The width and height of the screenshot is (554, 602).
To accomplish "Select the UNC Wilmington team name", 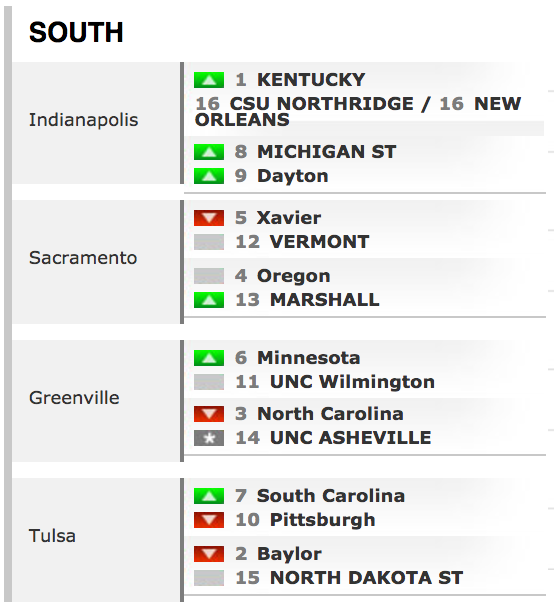I will [x=352, y=382].
